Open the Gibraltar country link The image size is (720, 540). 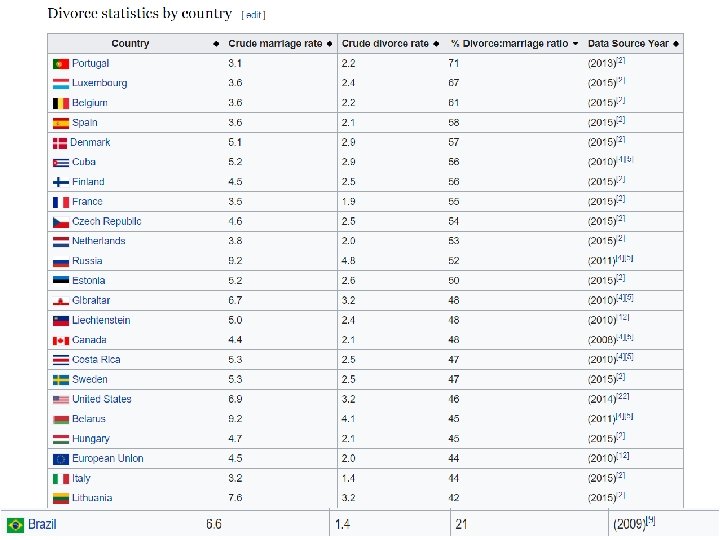coord(91,300)
